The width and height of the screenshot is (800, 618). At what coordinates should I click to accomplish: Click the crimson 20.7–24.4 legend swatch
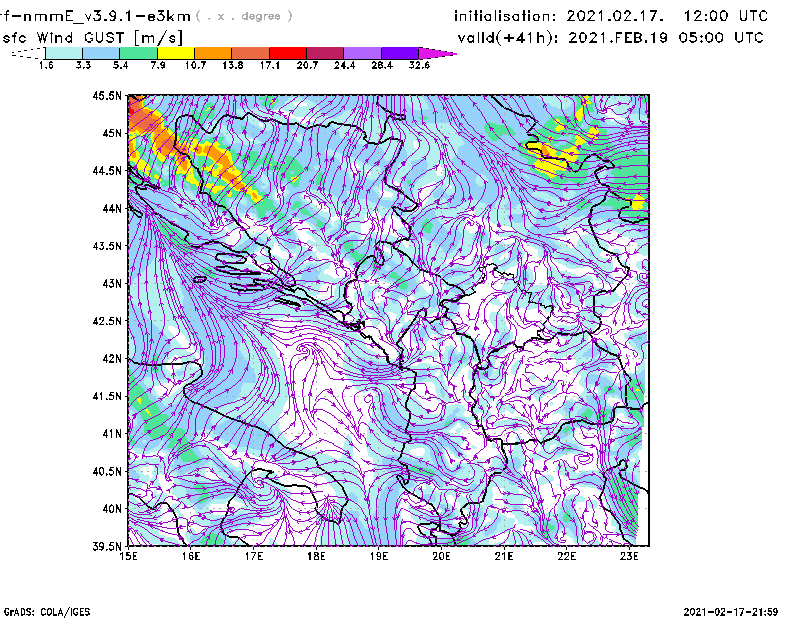coord(325,53)
